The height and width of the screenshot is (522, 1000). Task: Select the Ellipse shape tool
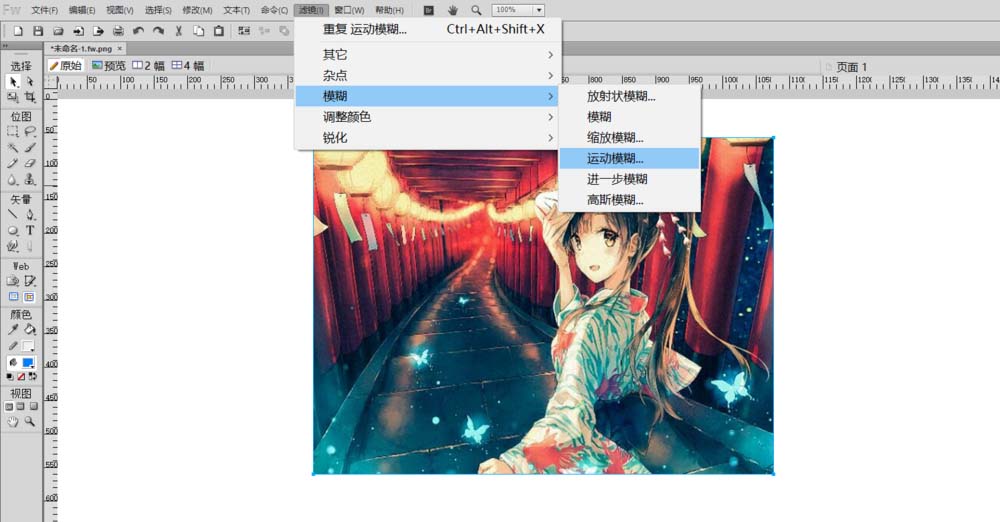click(13, 230)
